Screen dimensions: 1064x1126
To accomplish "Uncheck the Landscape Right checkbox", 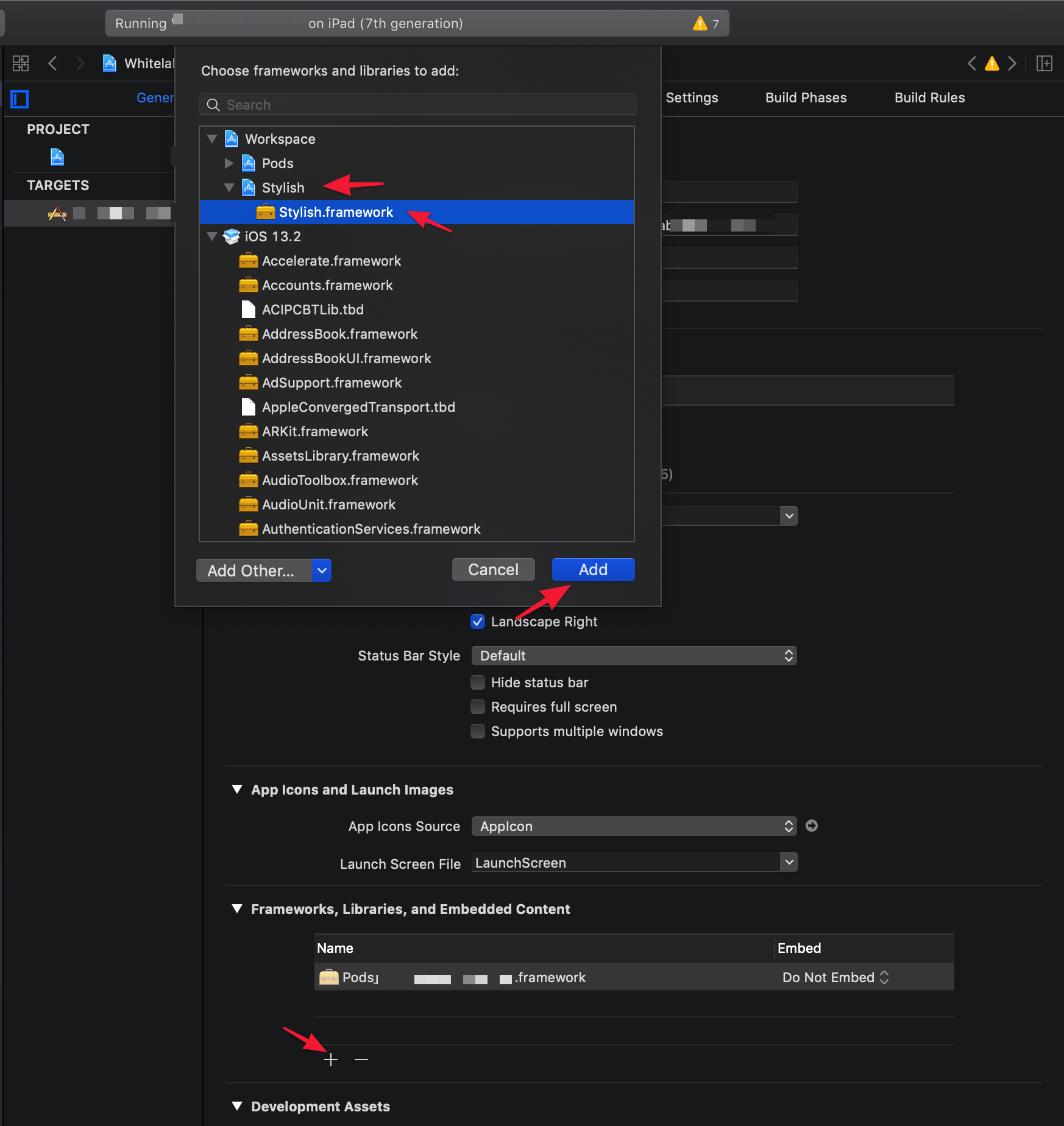I will point(478,621).
